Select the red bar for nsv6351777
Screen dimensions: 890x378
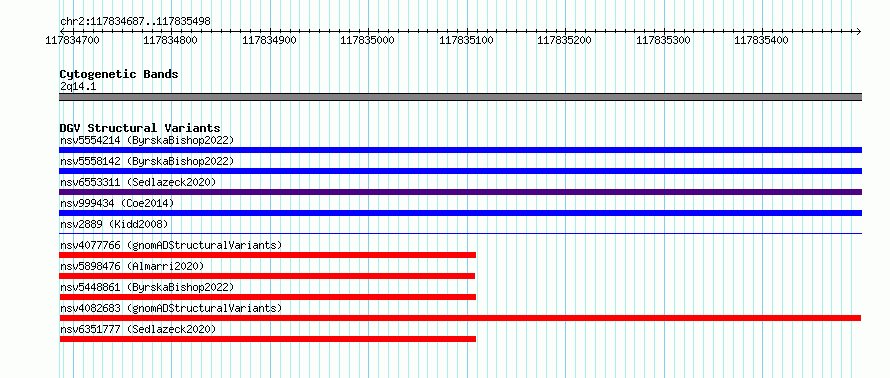coord(267,339)
